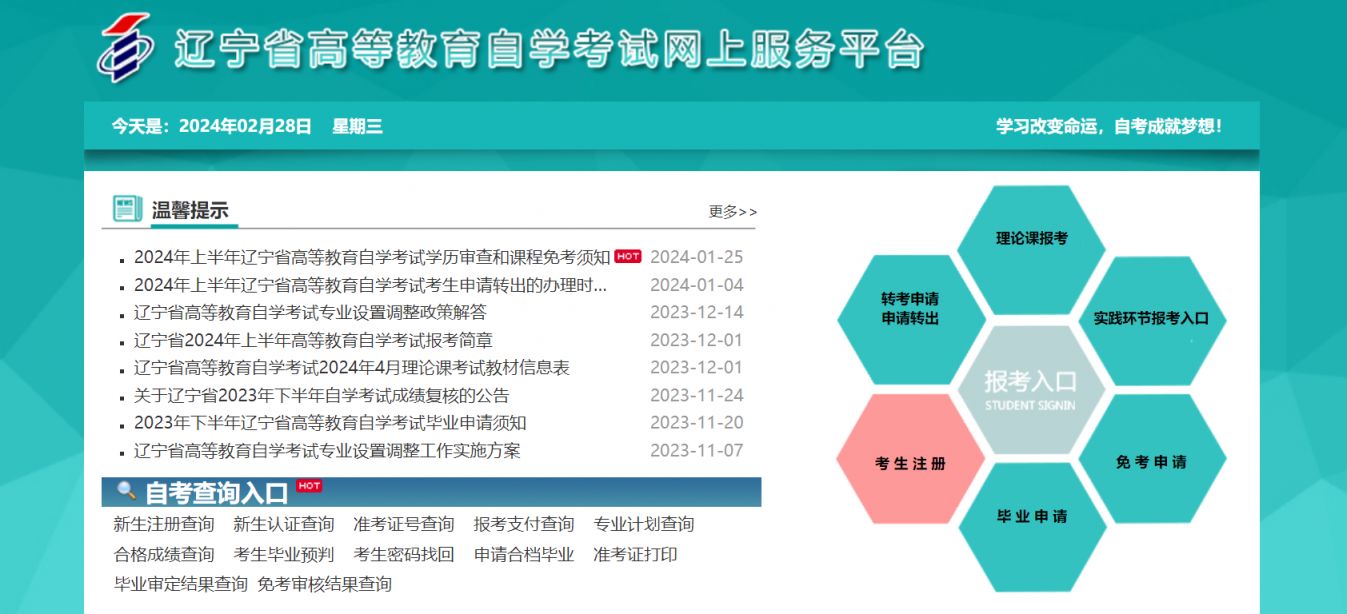This screenshot has width=1347, height=614.
Task: Go to 毕业审定结果查询
Action: click(181, 584)
